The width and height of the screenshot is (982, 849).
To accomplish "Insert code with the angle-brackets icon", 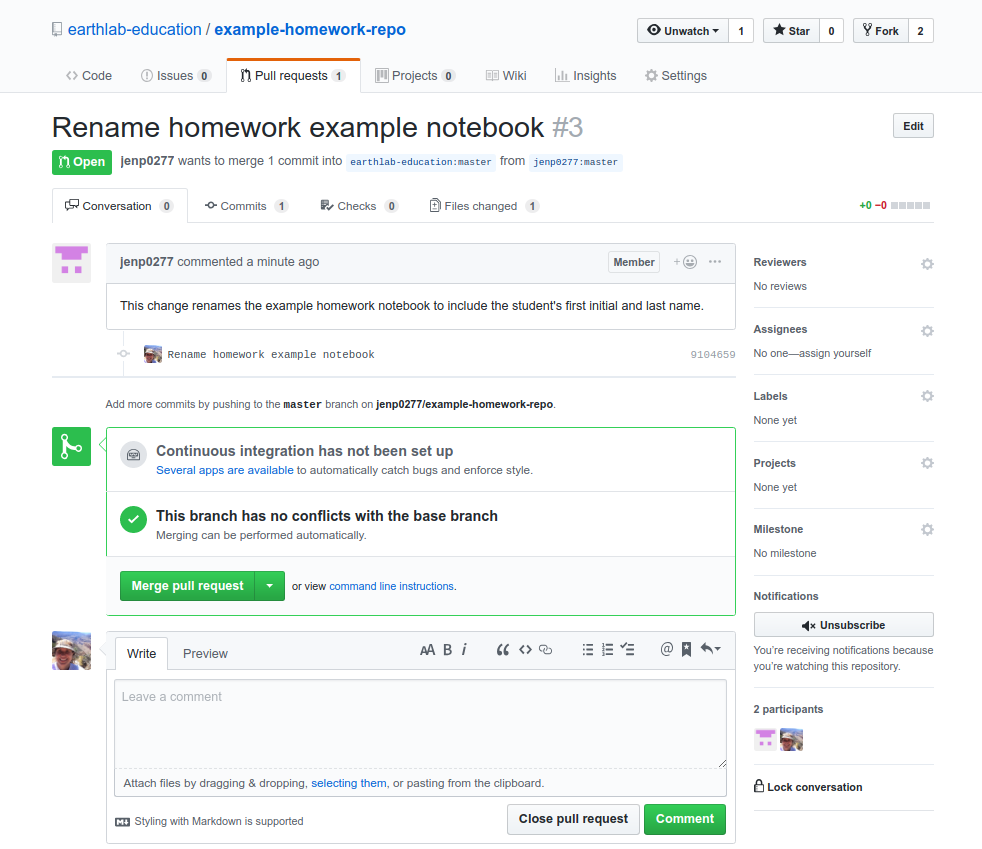I will click(x=525, y=650).
